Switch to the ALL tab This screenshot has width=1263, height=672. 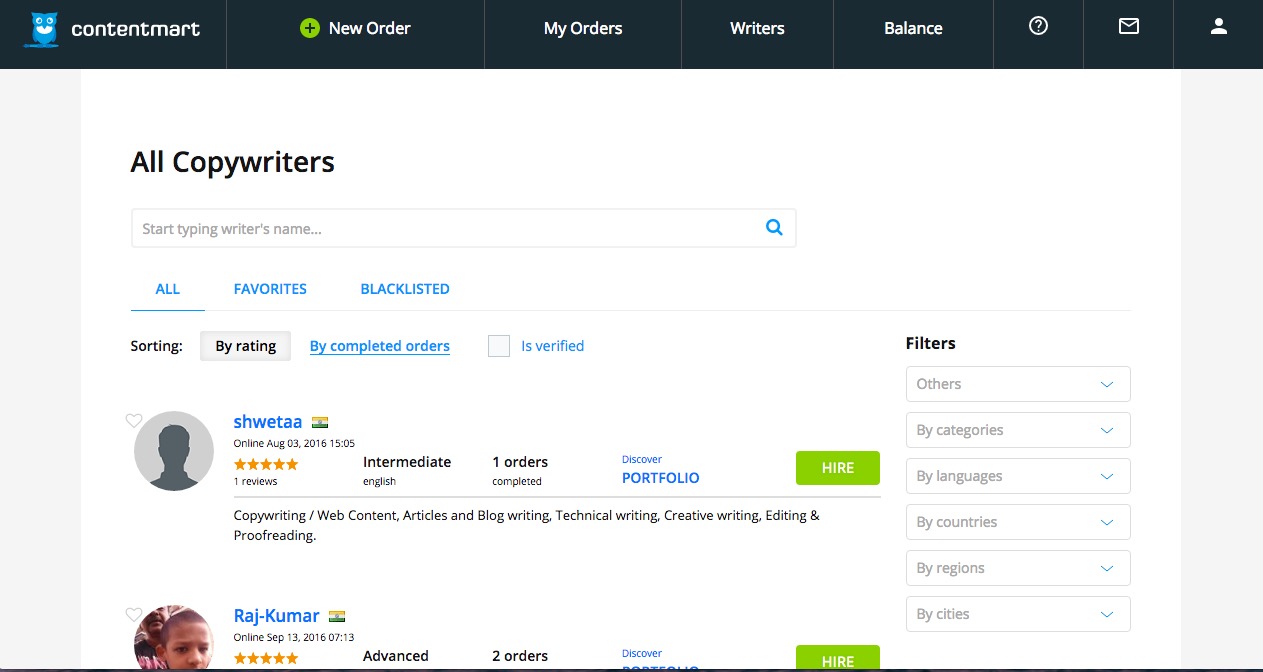(168, 289)
